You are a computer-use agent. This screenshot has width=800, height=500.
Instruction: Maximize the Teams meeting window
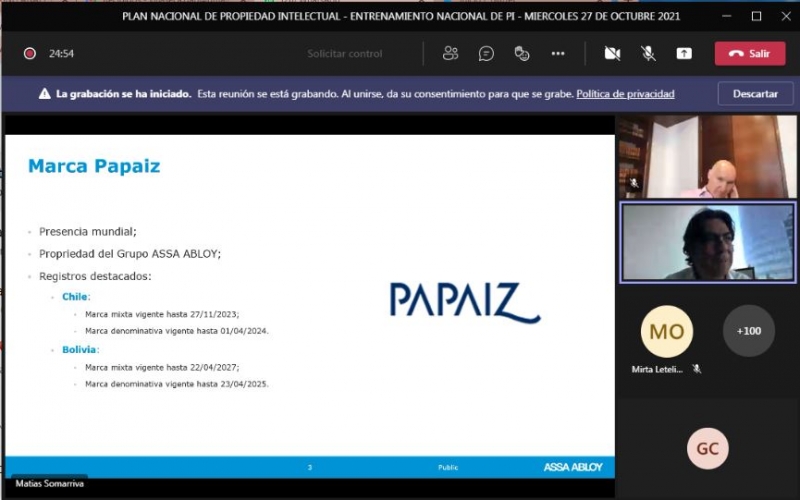tap(756, 16)
